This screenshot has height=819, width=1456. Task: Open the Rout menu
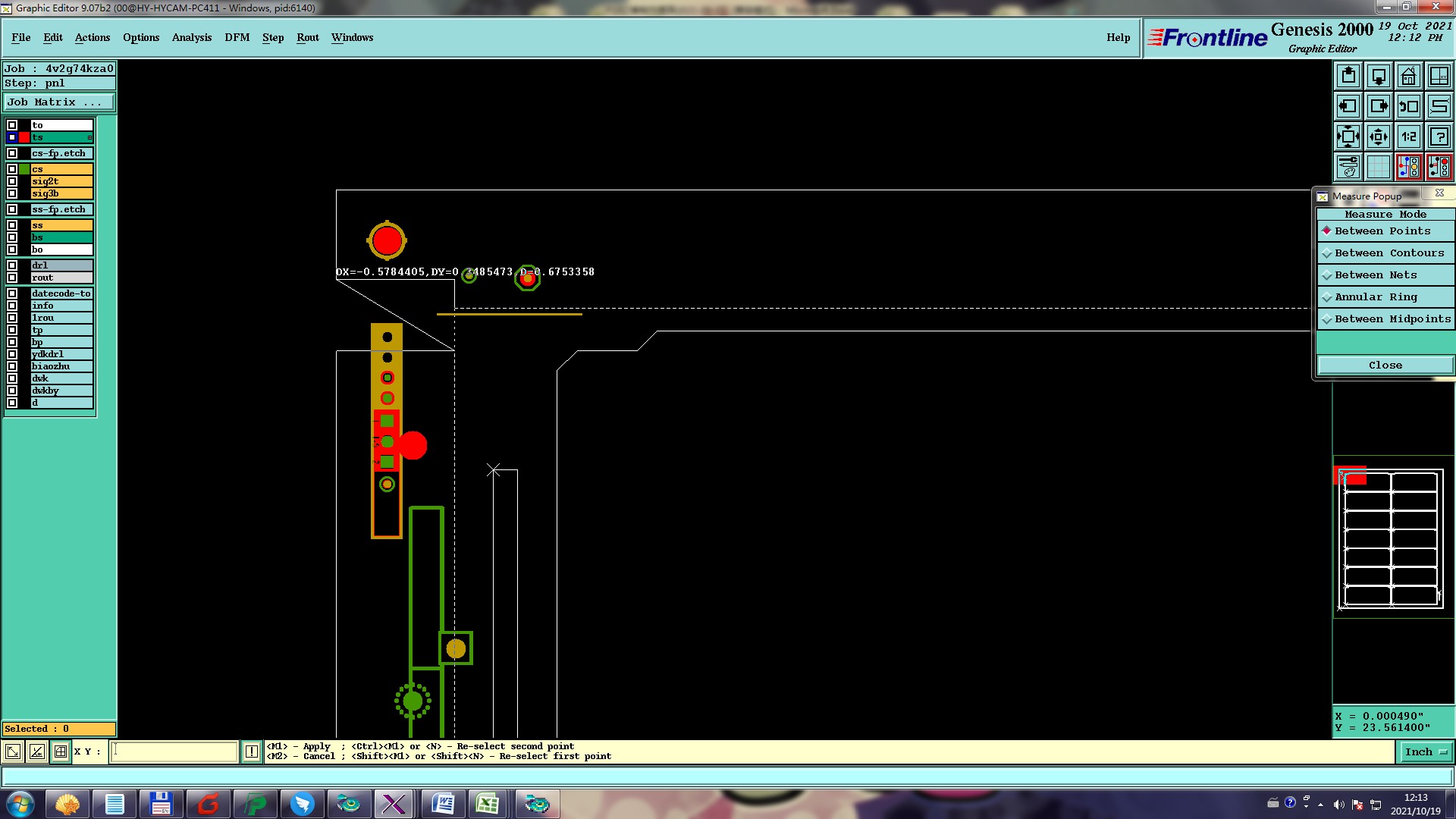click(x=308, y=37)
